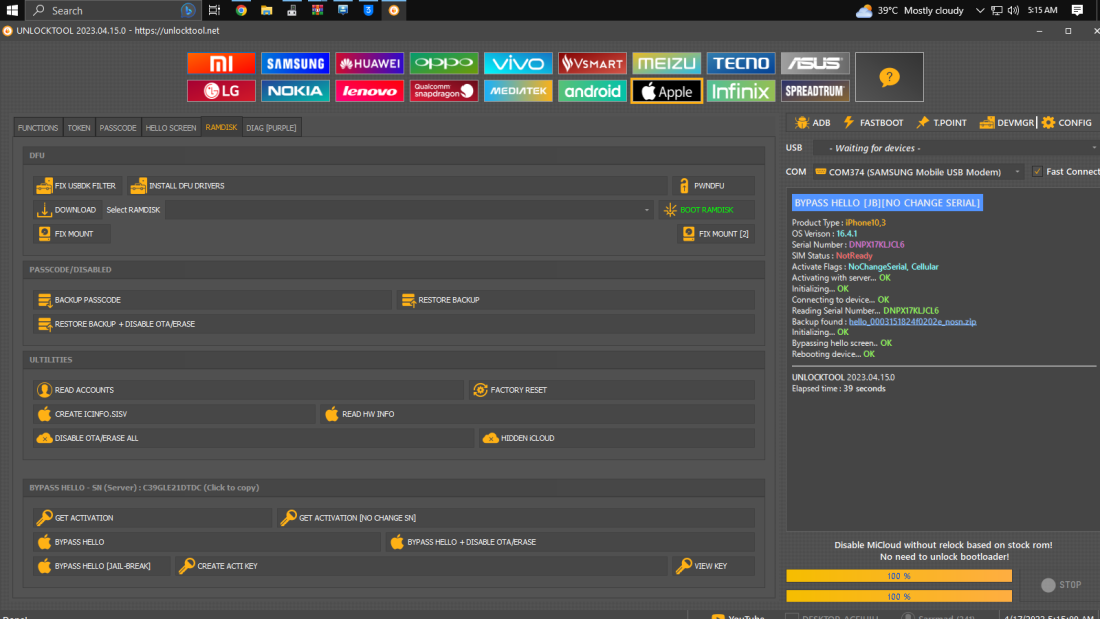The width and height of the screenshot is (1100, 619).
Task: Open the Qualcomm Snapdragon section
Action: pos(444,91)
